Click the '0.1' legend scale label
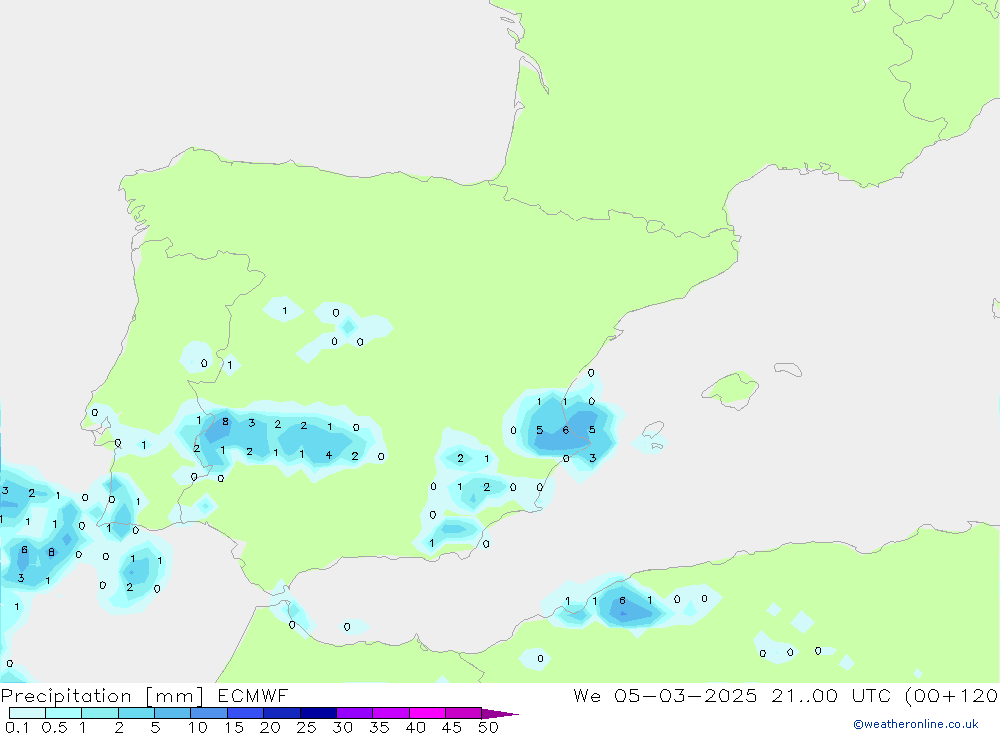 (17, 727)
